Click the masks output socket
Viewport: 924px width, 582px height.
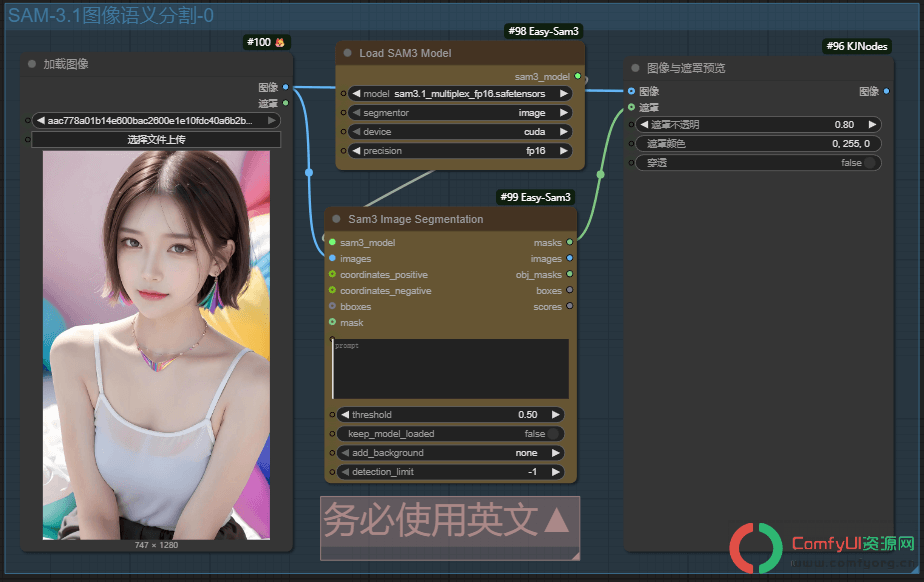pyautogui.click(x=570, y=242)
